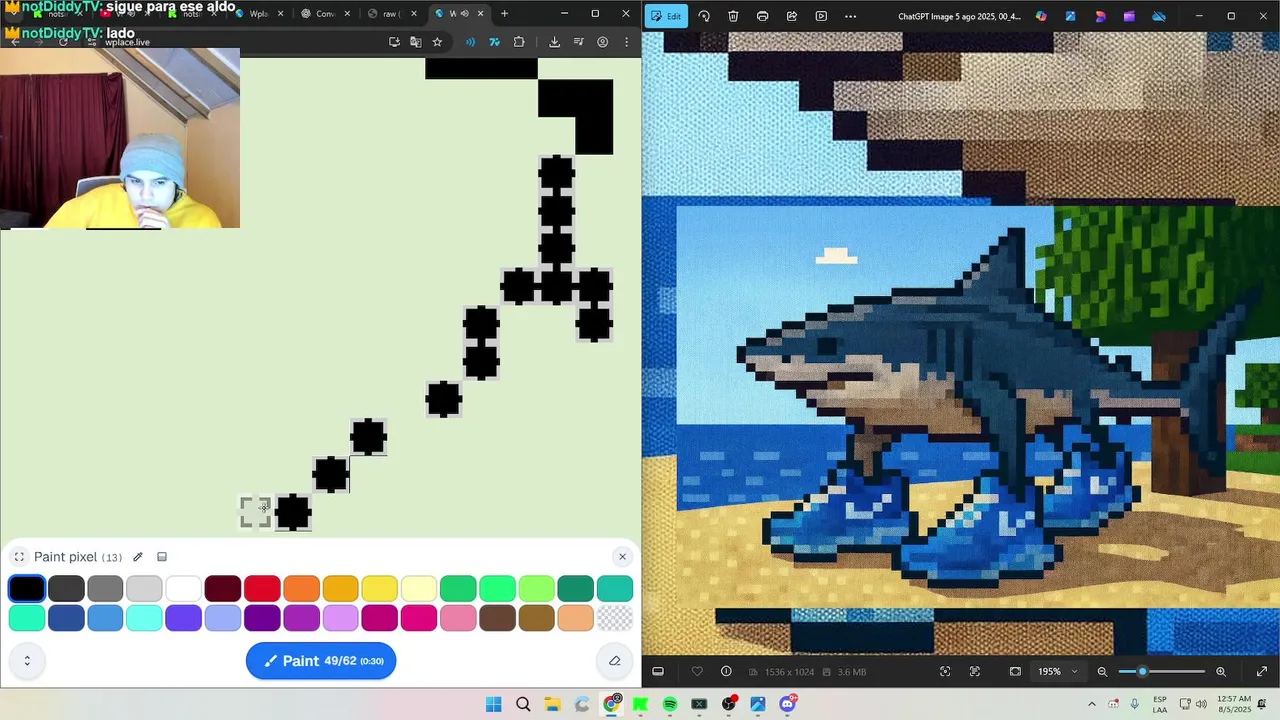Toggle the microphone icon in system tray
The image size is (1280, 720).
pyautogui.click(x=1135, y=704)
